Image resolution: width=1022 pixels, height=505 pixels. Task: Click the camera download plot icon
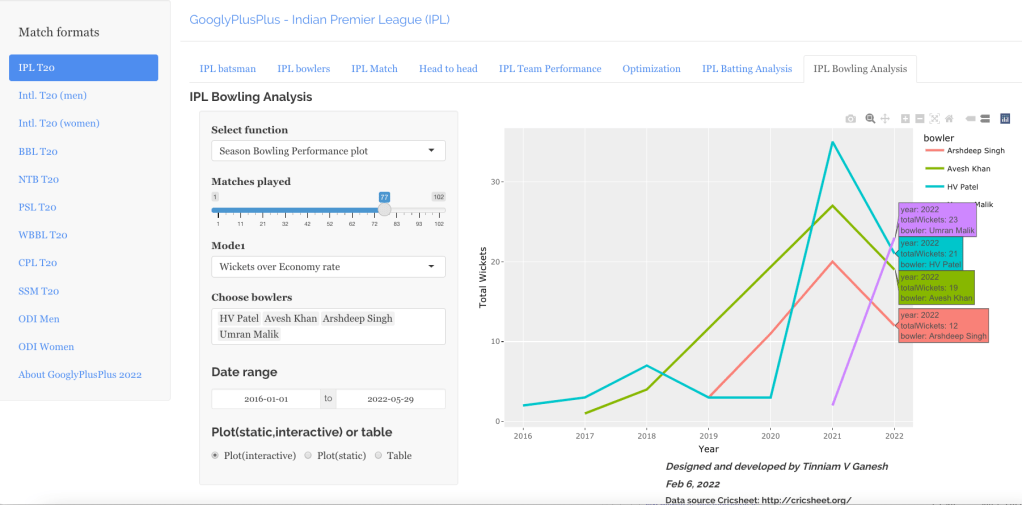click(851, 118)
